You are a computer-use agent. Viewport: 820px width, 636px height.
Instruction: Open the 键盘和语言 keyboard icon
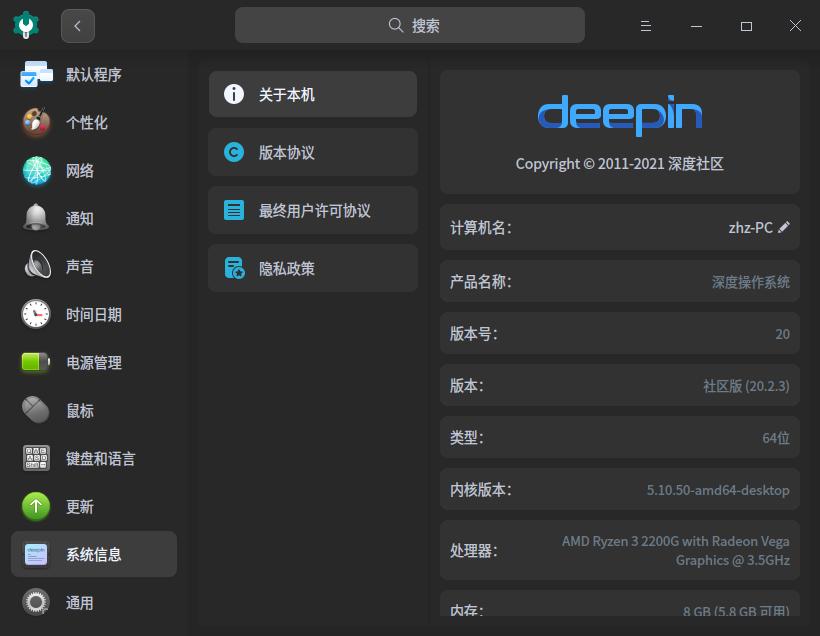coord(36,458)
